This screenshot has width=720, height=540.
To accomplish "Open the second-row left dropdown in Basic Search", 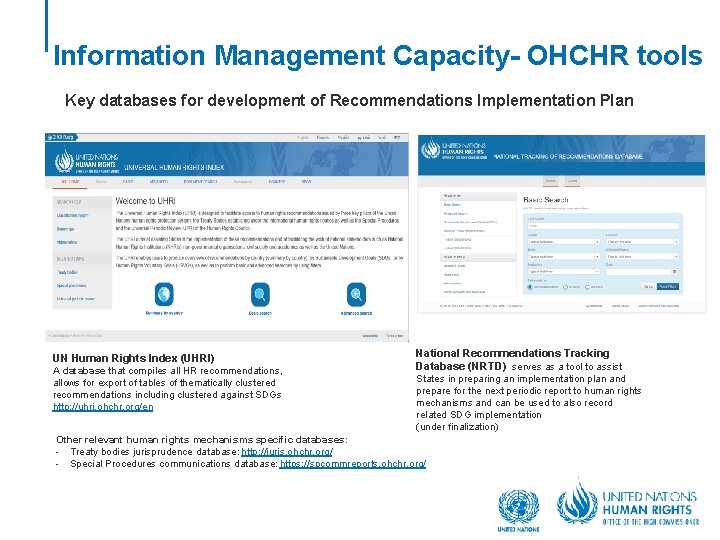I will pos(564,257).
